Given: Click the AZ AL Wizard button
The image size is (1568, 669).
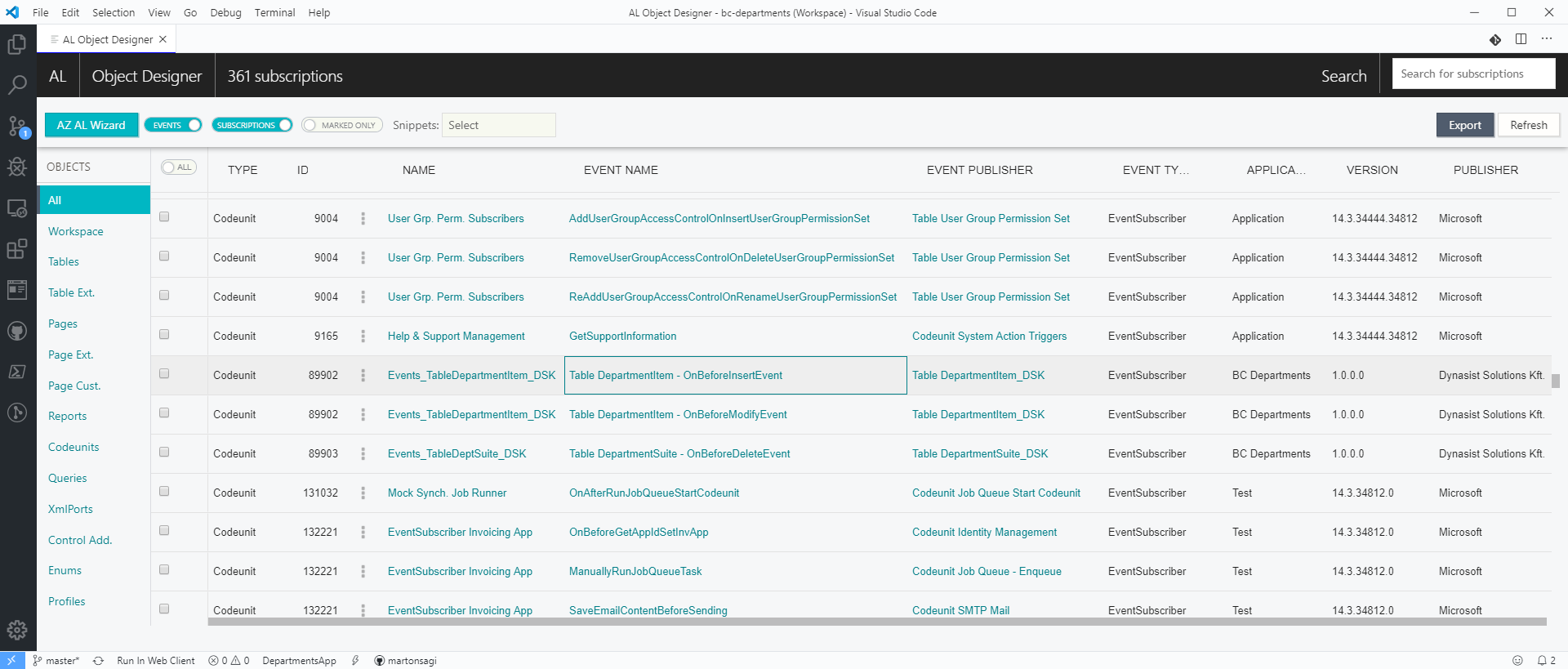Looking at the screenshot, I should pyautogui.click(x=91, y=125).
